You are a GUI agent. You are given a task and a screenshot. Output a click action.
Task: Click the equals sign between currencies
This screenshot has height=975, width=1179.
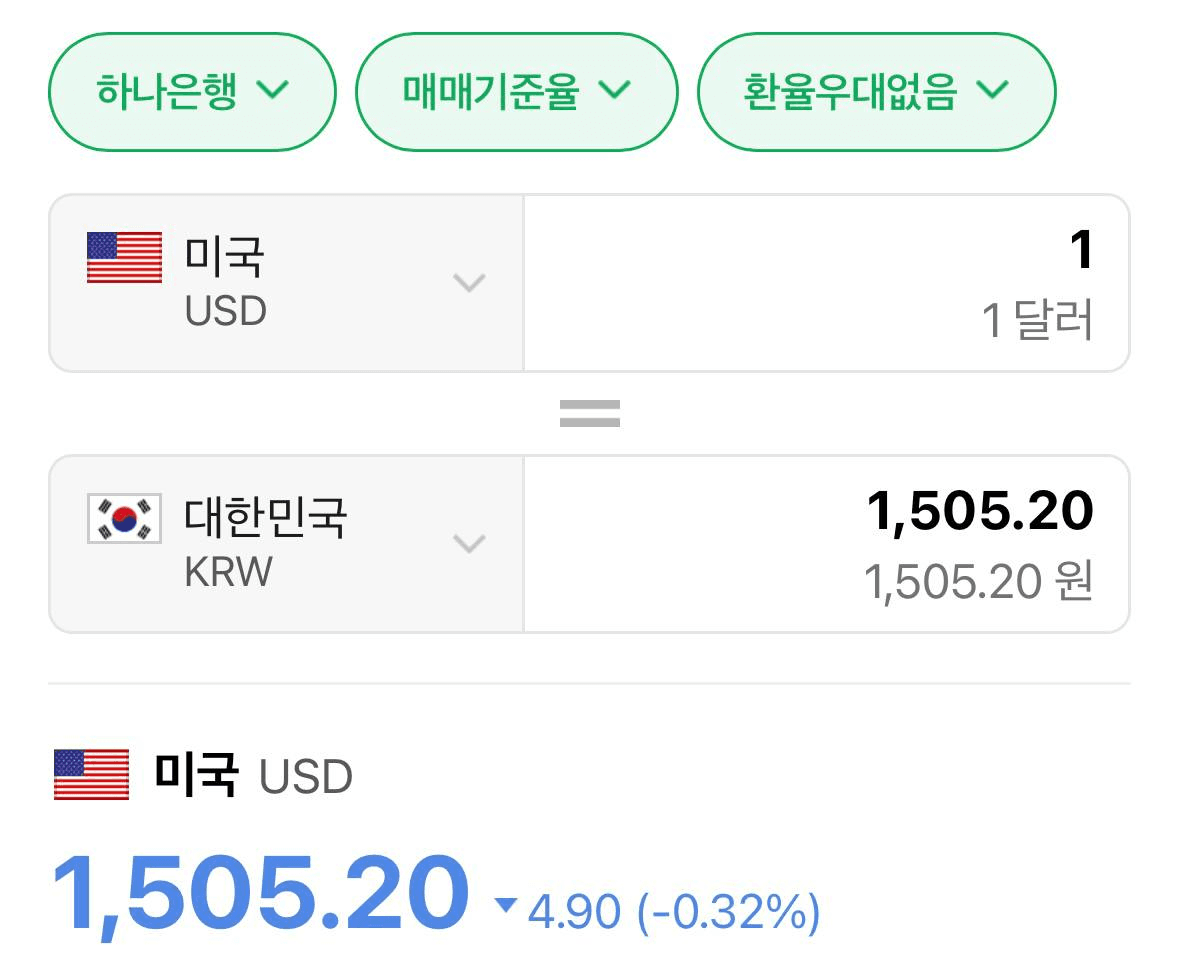590,414
